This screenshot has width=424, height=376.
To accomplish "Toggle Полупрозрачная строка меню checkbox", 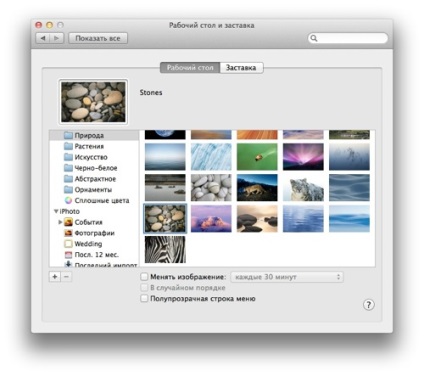I will [144, 298].
